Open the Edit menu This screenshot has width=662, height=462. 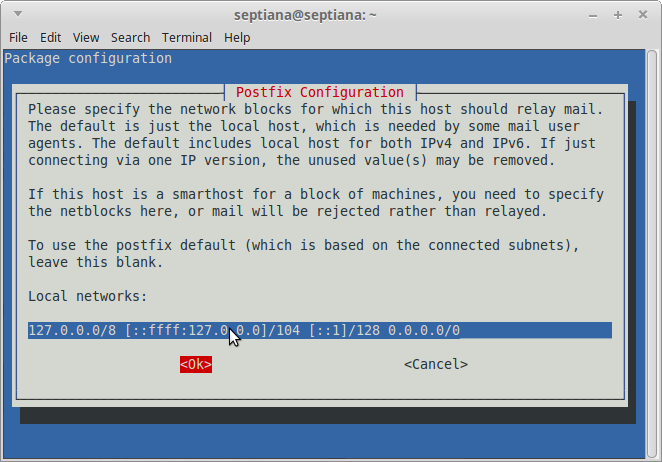pos(50,38)
